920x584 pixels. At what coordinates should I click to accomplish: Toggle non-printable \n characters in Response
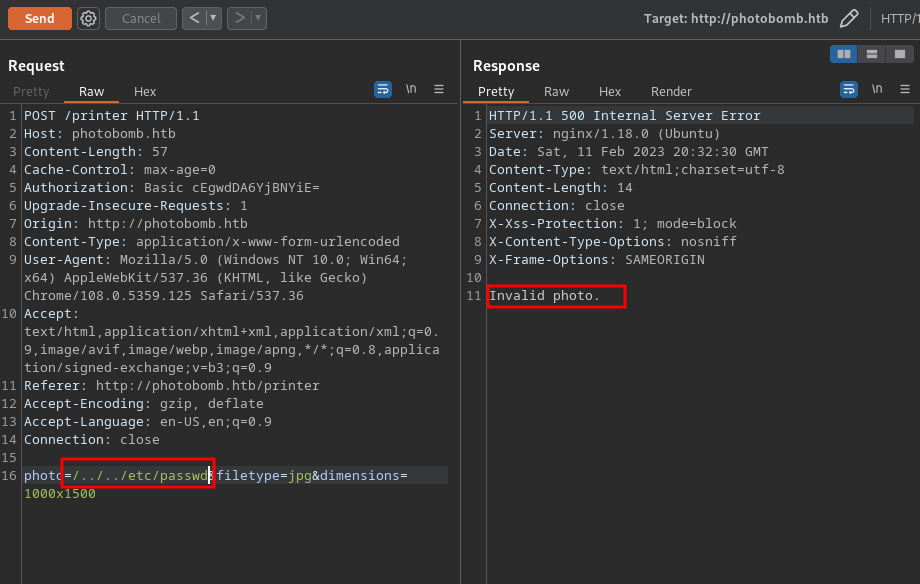click(877, 89)
